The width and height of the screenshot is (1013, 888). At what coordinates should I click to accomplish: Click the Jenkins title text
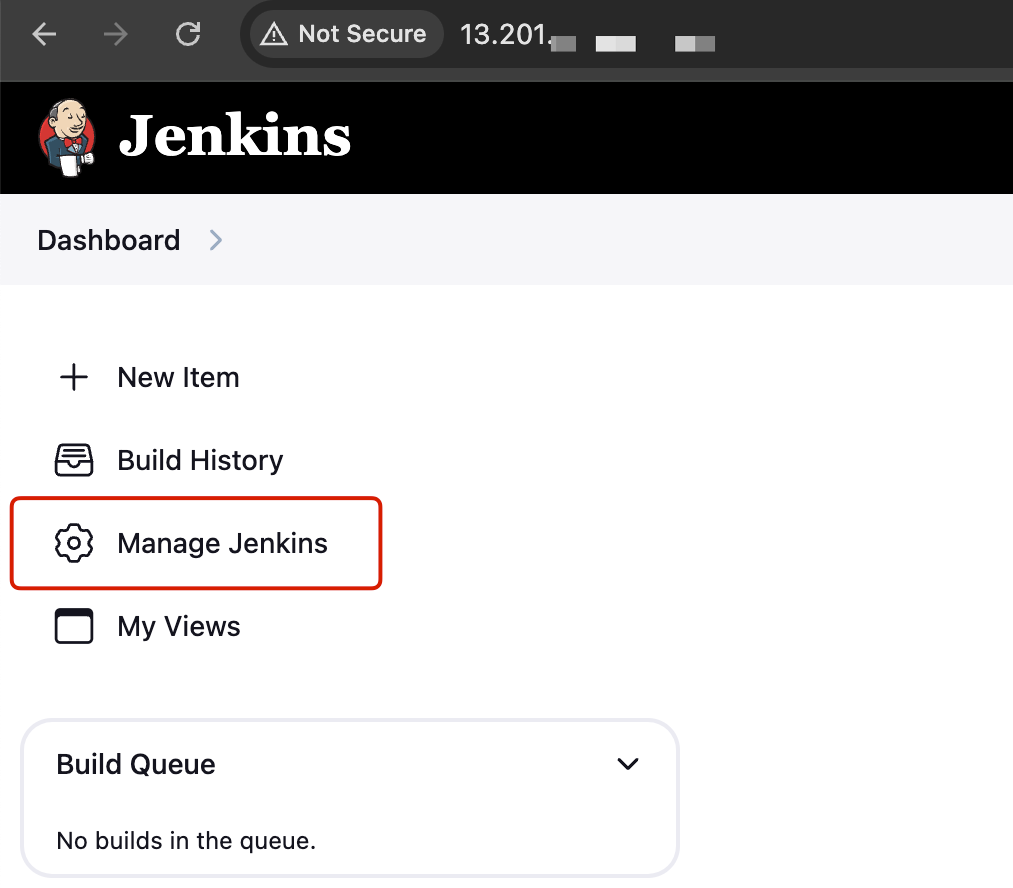[x=235, y=136]
